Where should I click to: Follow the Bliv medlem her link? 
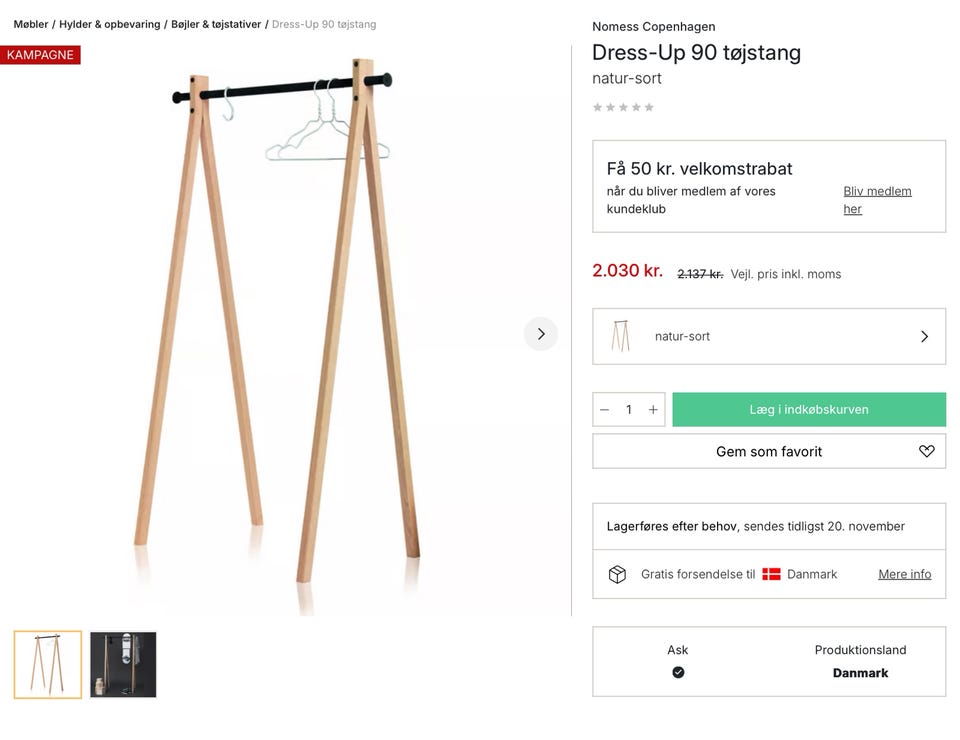[876, 200]
